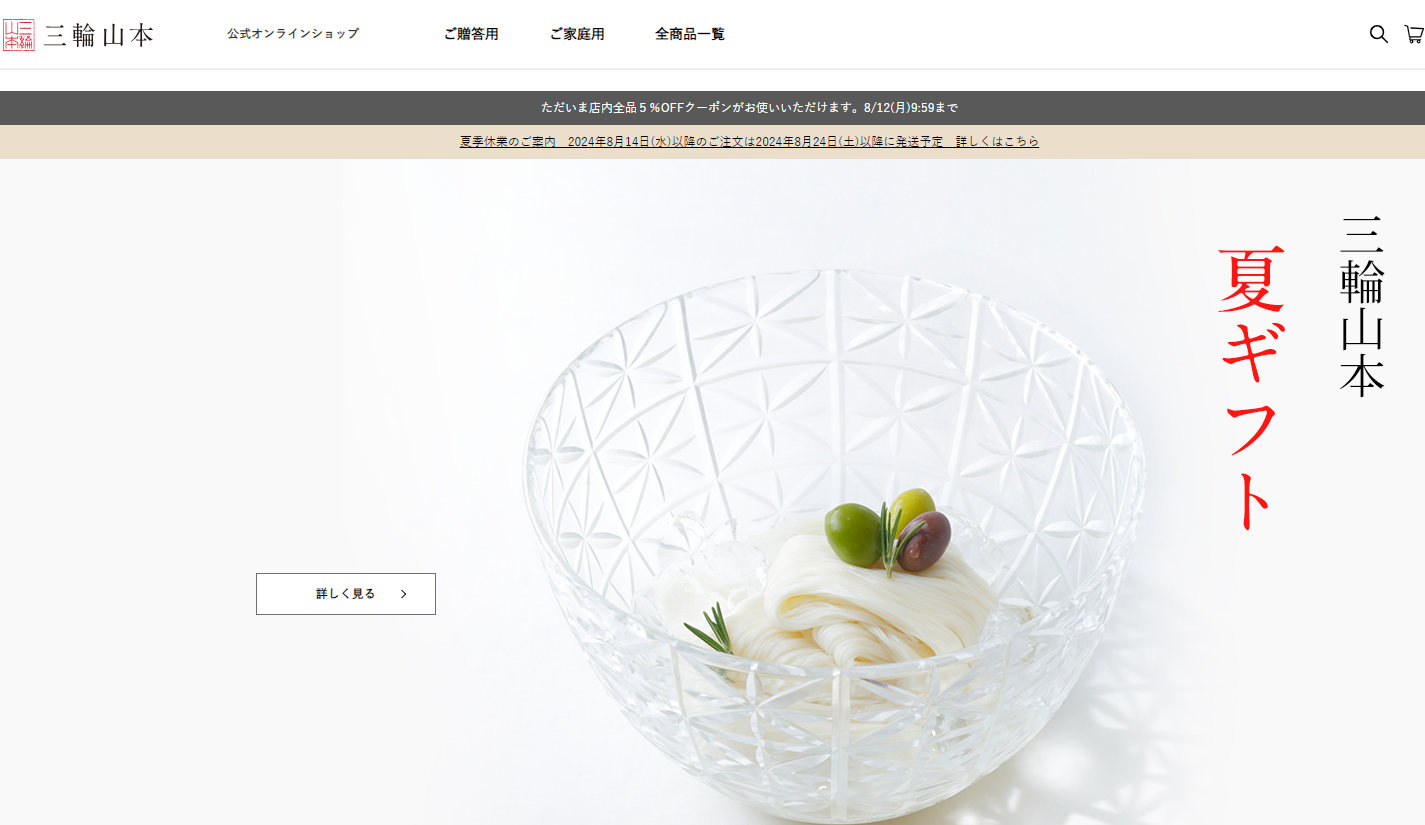Click the 三輪山本 header logo text
1425x825 pixels.
click(98, 35)
